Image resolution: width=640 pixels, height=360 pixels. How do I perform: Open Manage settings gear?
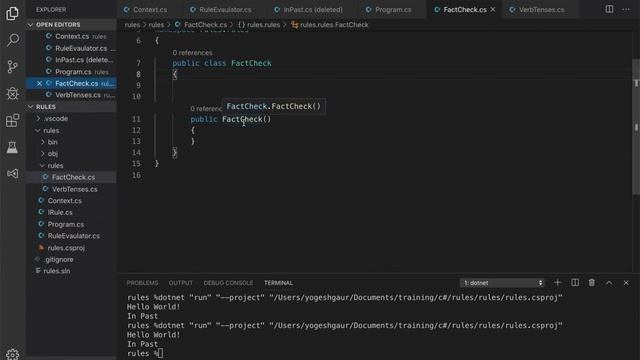click(x=12, y=354)
